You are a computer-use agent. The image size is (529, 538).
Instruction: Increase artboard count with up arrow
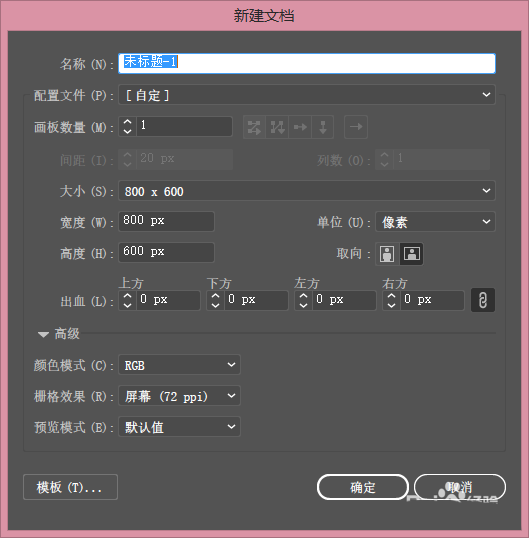pyautogui.click(x=127, y=122)
